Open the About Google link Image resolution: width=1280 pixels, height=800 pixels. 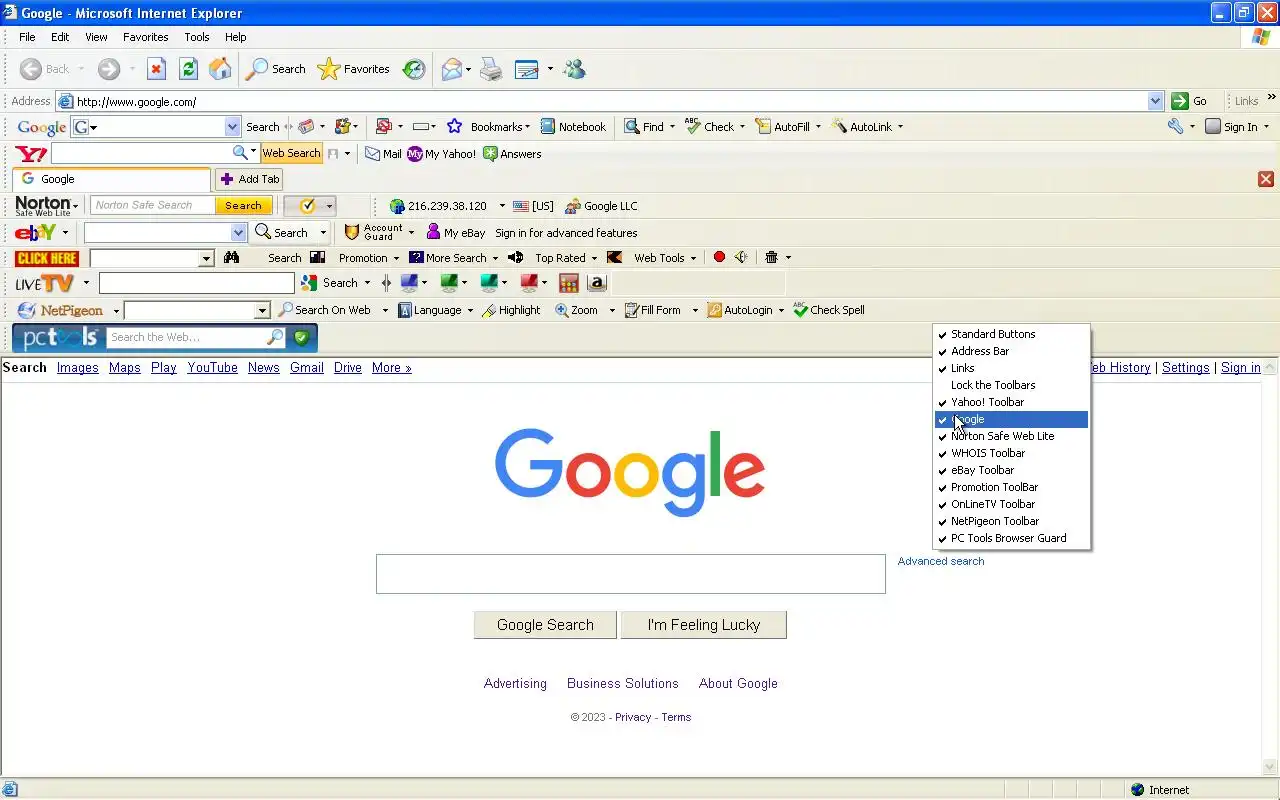pyautogui.click(x=738, y=684)
